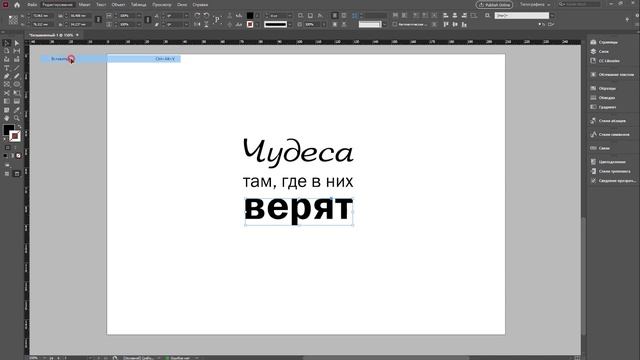Image resolution: width=640 pixels, height=360 pixels.
Task: Toggle constrain proportions for width and height
Action: point(98,20)
